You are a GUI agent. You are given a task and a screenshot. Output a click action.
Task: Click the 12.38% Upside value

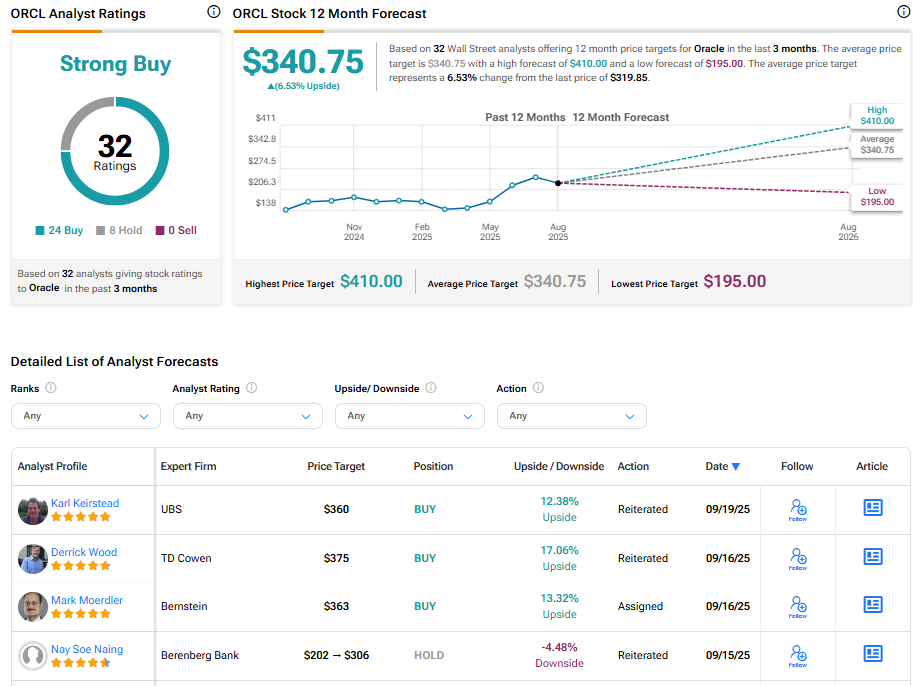pyautogui.click(x=560, y=509)
